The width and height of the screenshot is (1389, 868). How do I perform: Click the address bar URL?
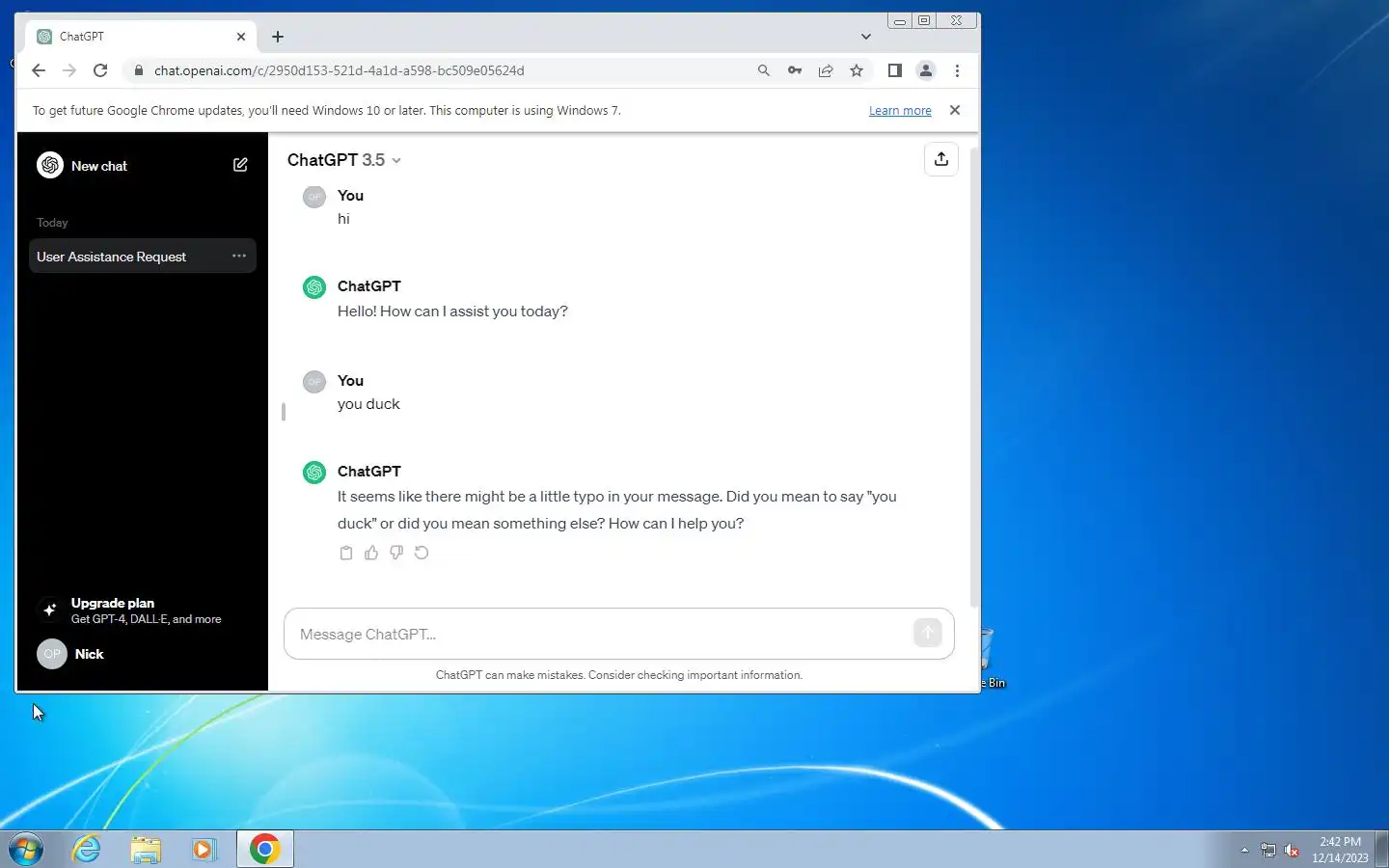pyautogui.click(x=340, y=70)
